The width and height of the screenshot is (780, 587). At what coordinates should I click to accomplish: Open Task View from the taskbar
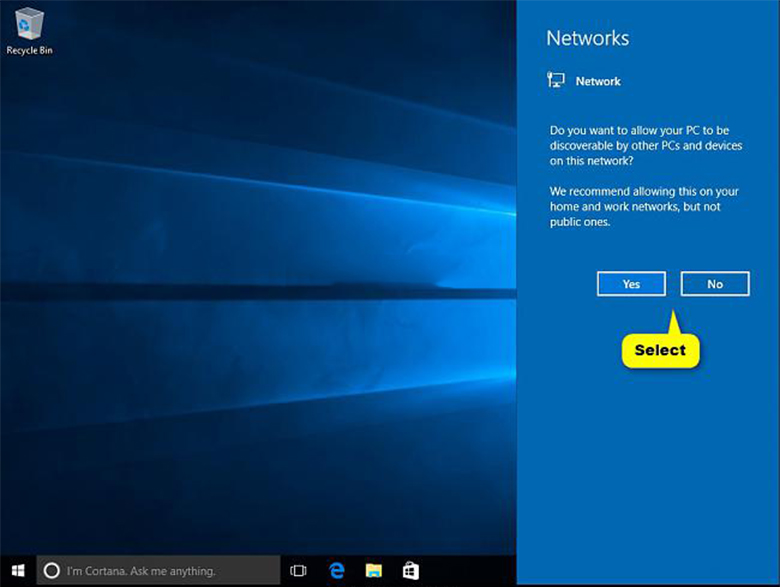pyautogui.click(x=298, y=571)
